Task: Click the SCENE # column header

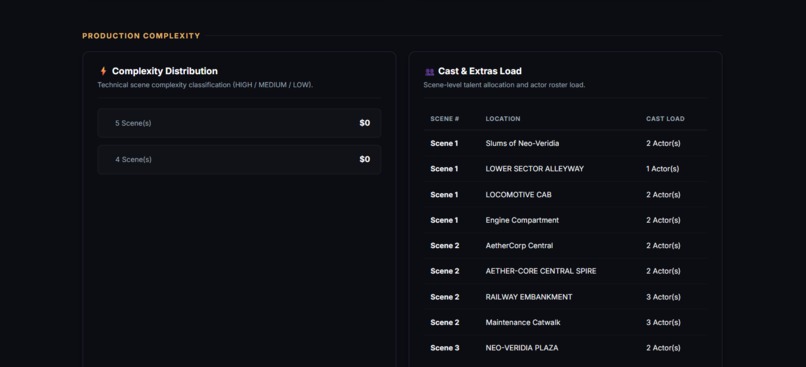Action: (445, 119)
